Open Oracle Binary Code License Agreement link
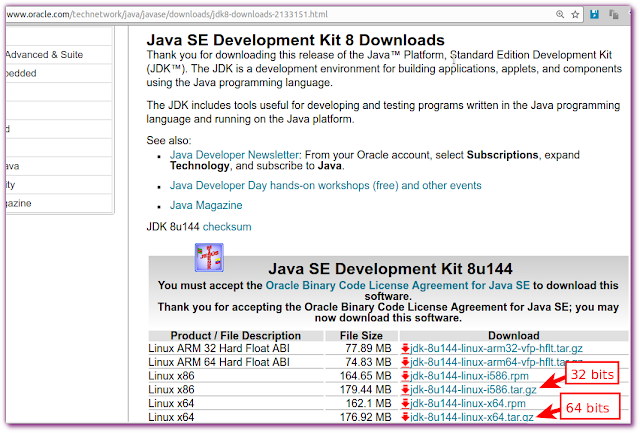 click(x=398, y=285)
